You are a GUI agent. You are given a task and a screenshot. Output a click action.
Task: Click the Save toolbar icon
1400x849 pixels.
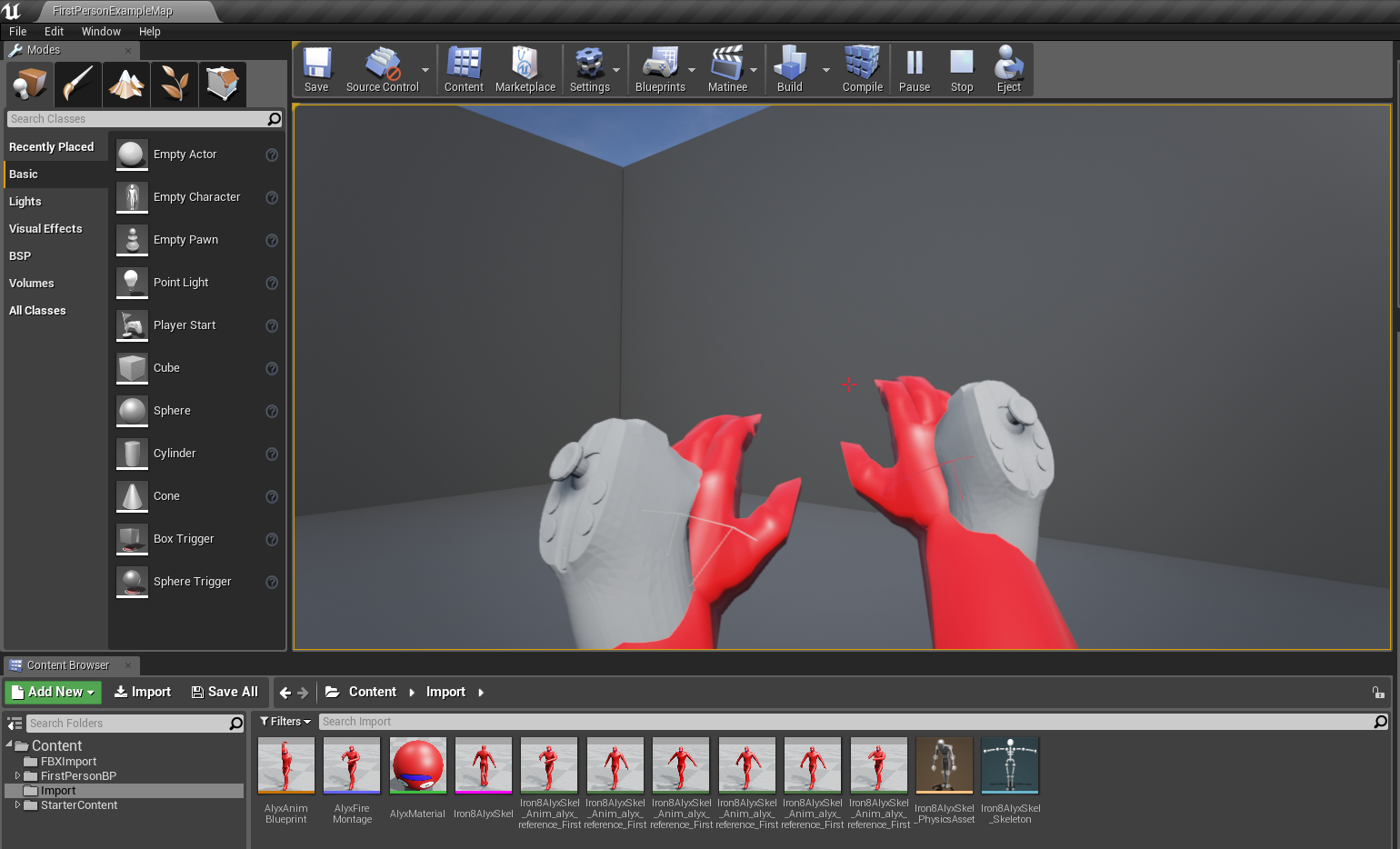coord(316,70)
